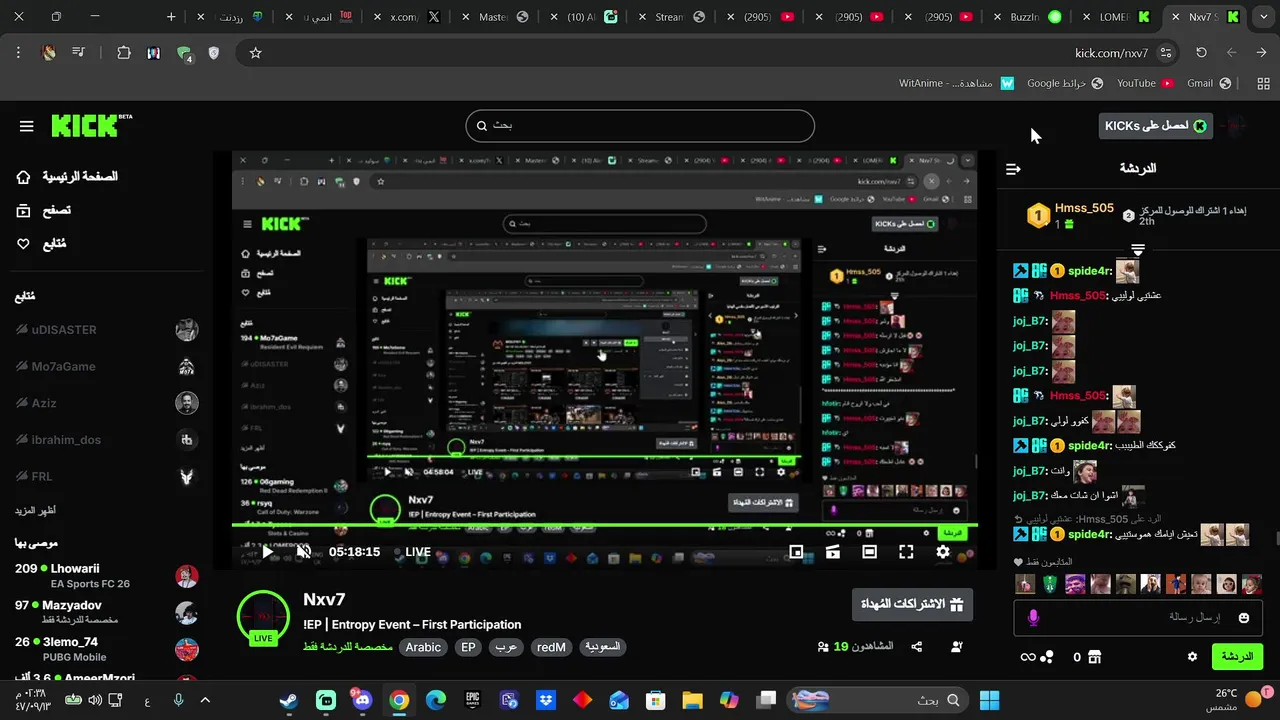Click the KICK logo

pyautogui.click(x=91, y=125)
